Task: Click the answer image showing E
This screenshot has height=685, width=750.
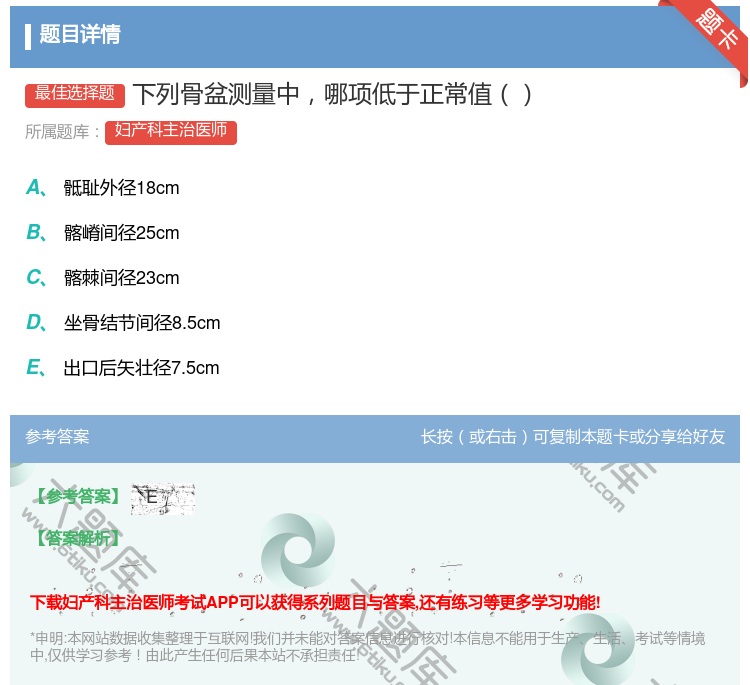Action: 163,498
